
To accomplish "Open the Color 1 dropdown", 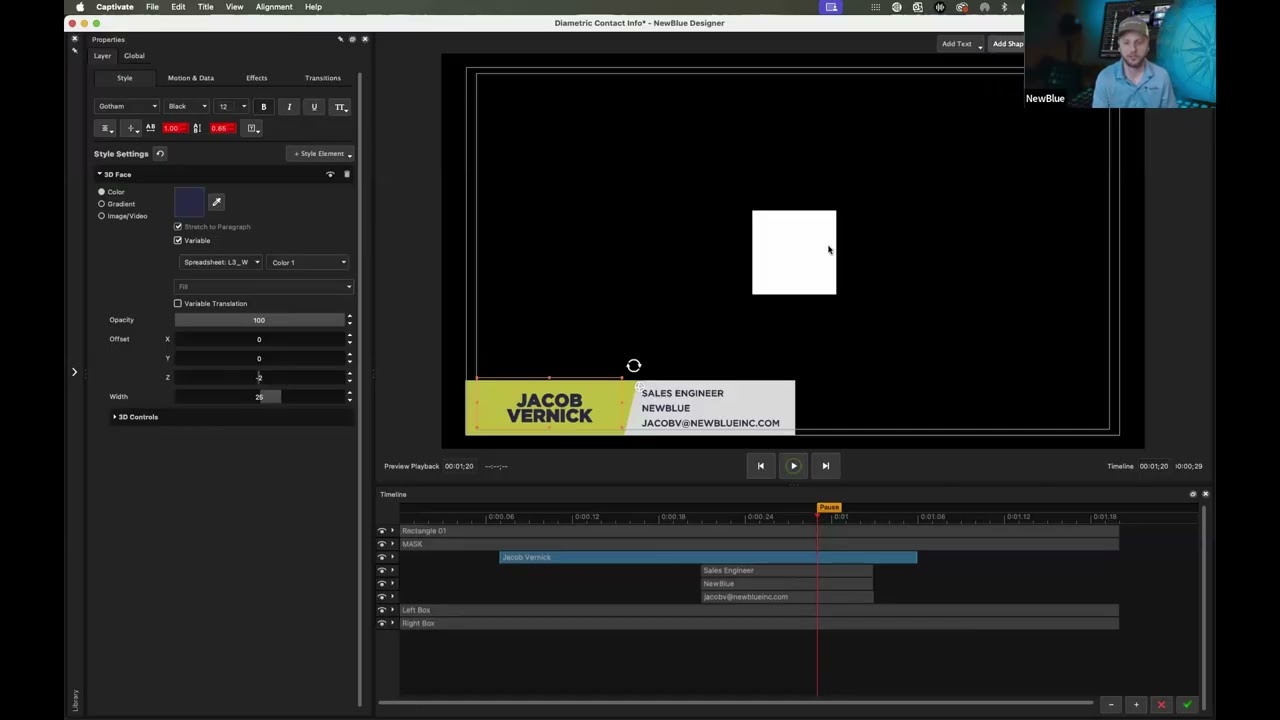I will coord(308,262).
